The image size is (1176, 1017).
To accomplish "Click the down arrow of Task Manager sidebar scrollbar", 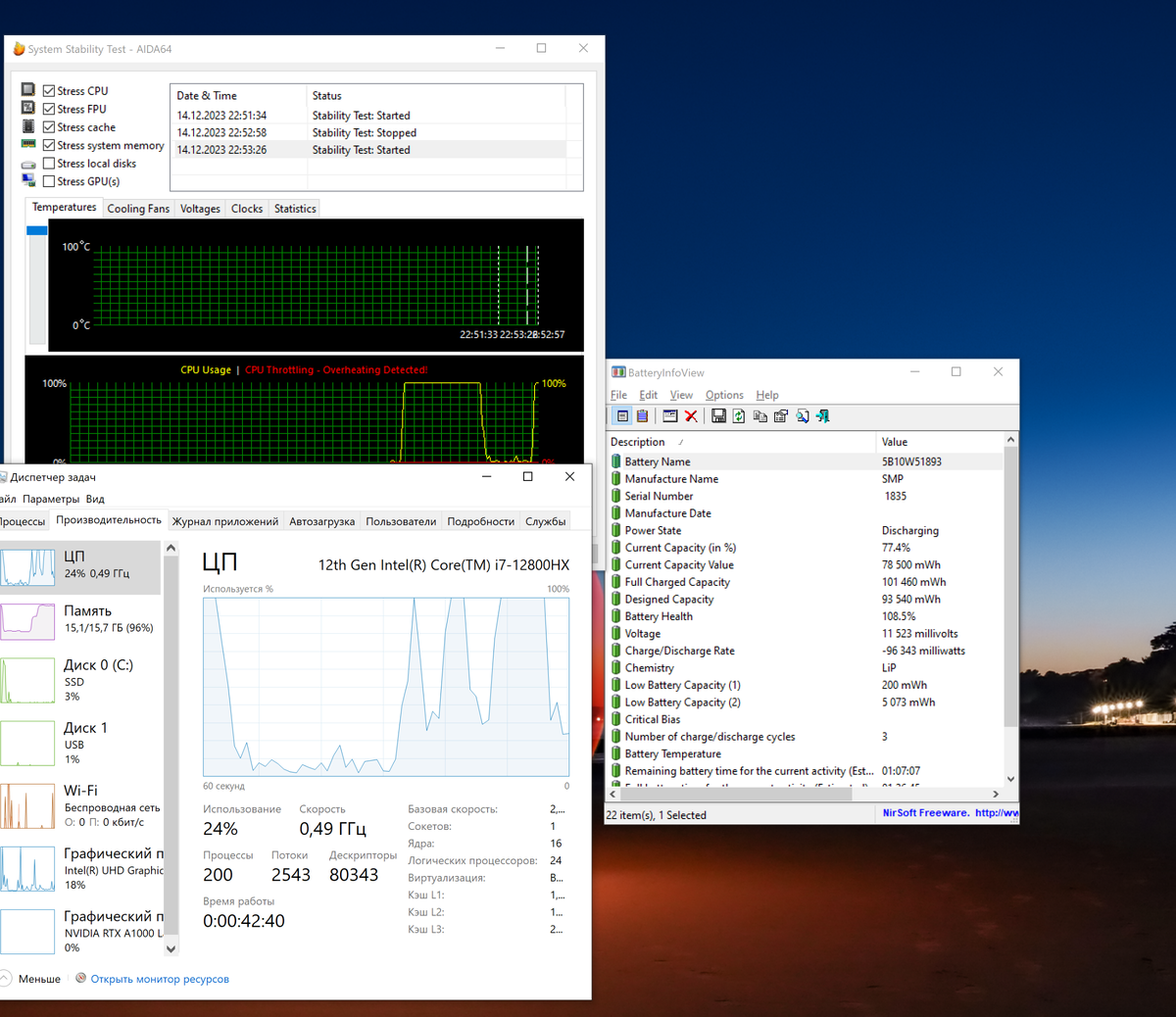I will click(x=171, y=948).
